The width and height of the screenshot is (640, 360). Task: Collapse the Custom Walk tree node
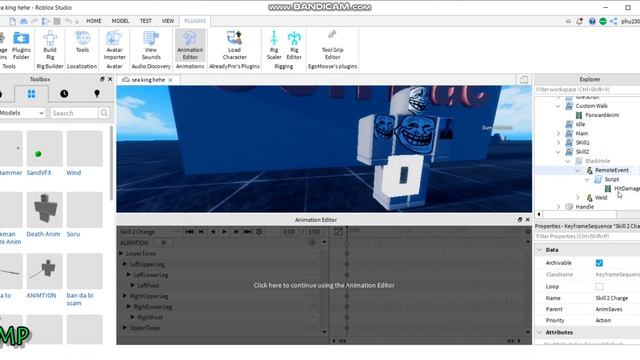click(558, 106)
